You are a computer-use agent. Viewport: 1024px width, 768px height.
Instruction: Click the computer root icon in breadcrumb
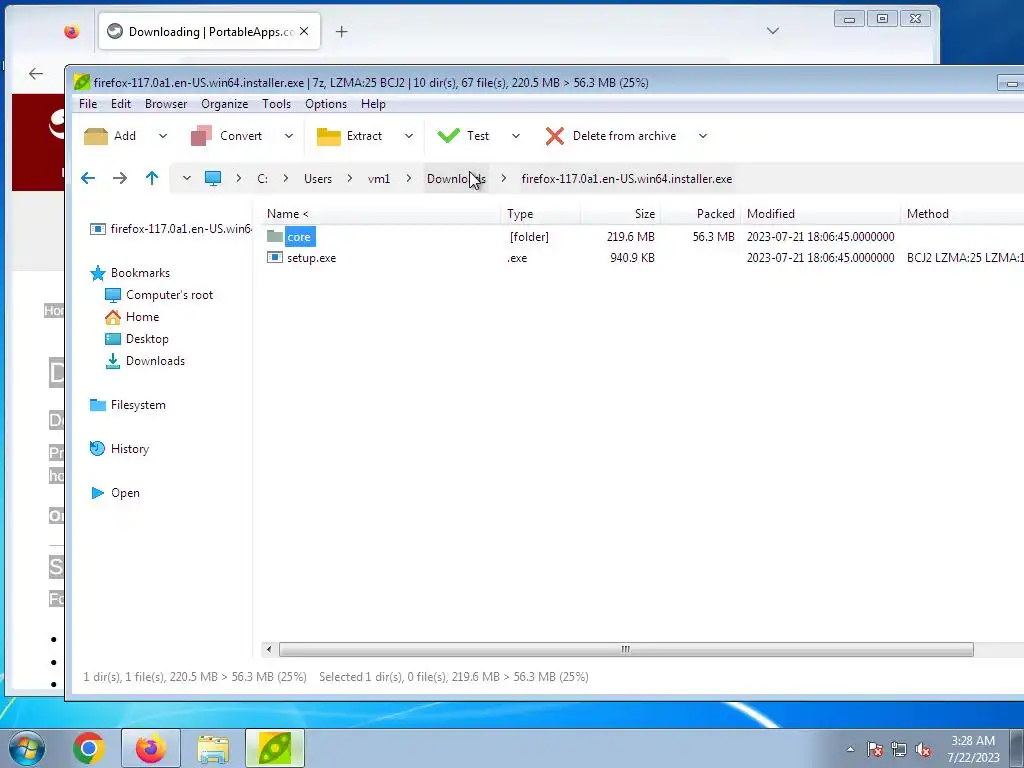tap(213, 178)
